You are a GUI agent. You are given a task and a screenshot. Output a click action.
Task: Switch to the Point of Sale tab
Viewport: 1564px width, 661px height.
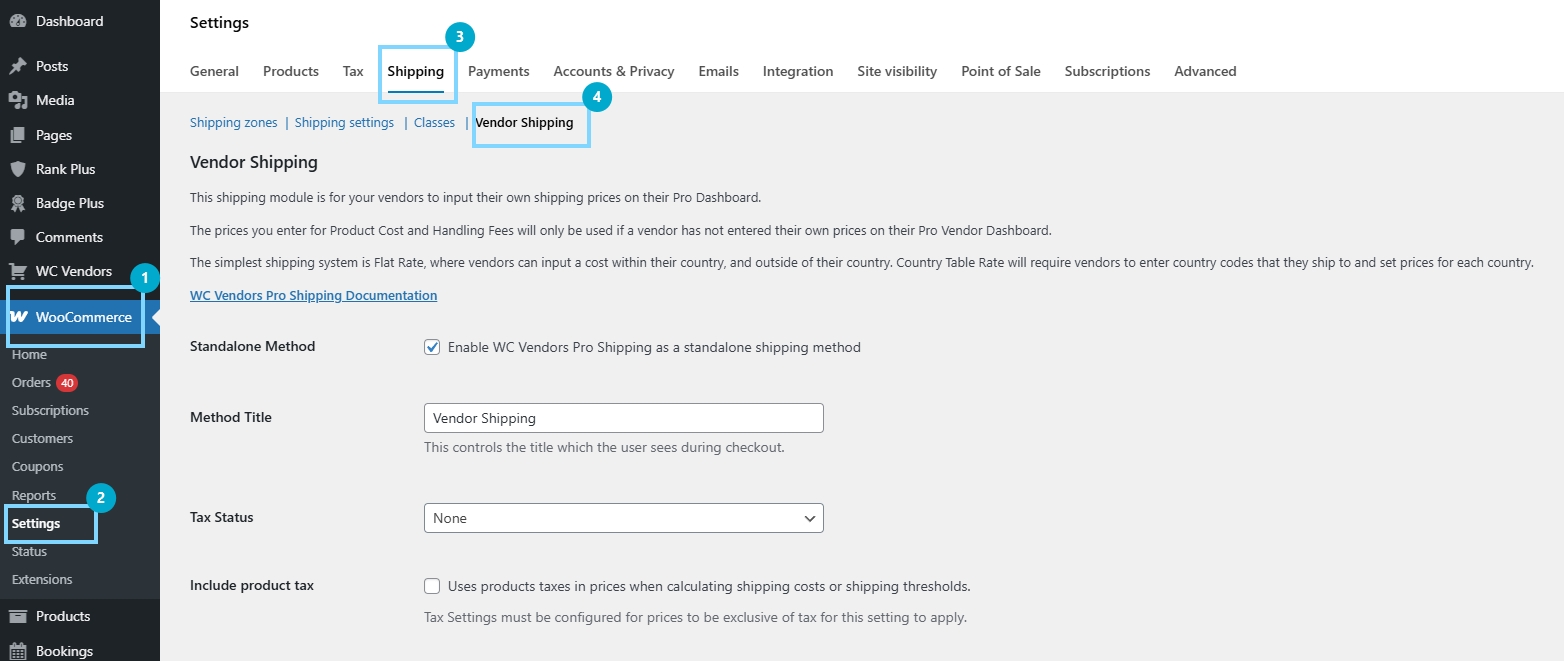1000,71
